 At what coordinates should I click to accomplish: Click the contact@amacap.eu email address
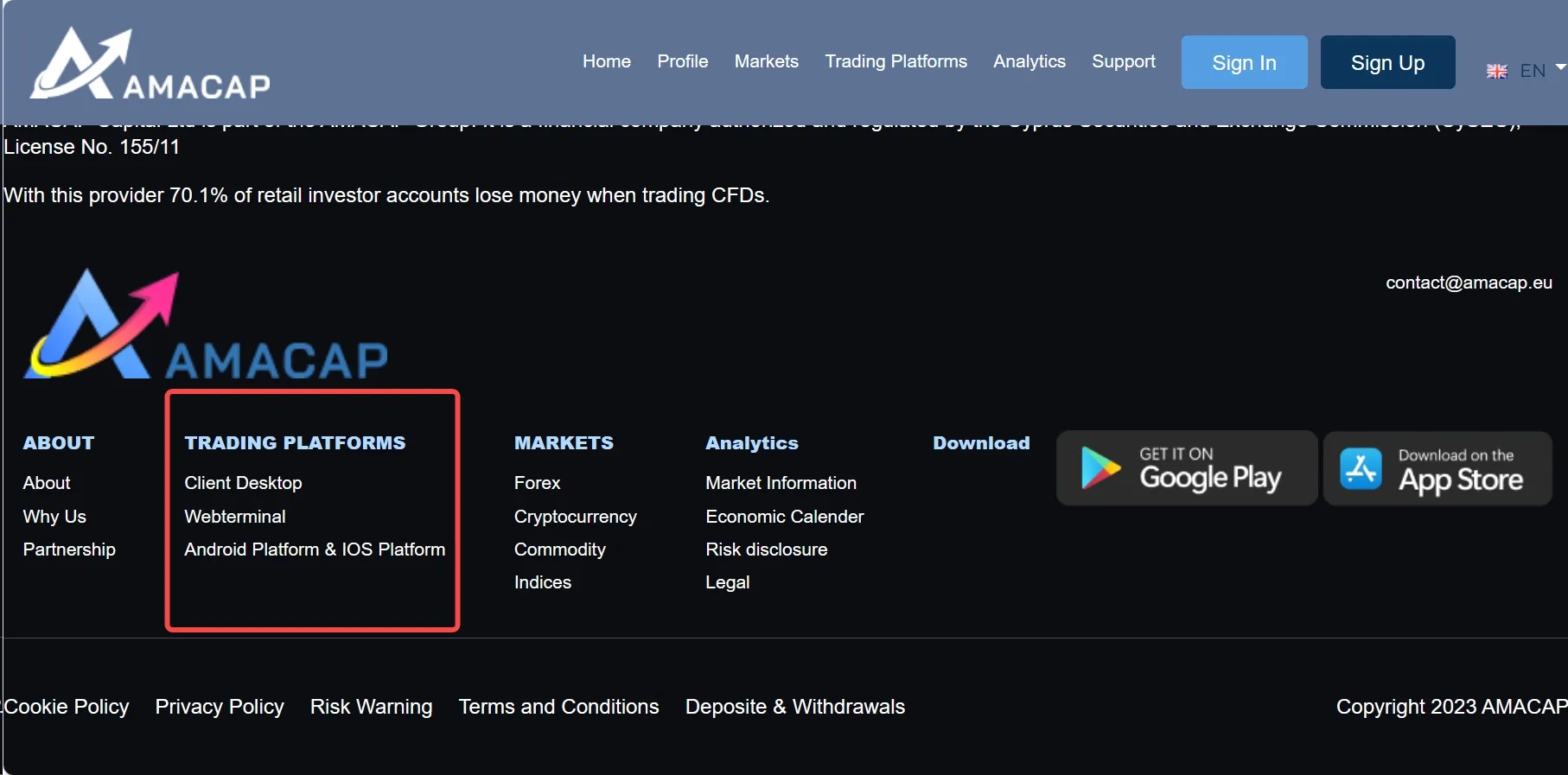coord(1469,283)
